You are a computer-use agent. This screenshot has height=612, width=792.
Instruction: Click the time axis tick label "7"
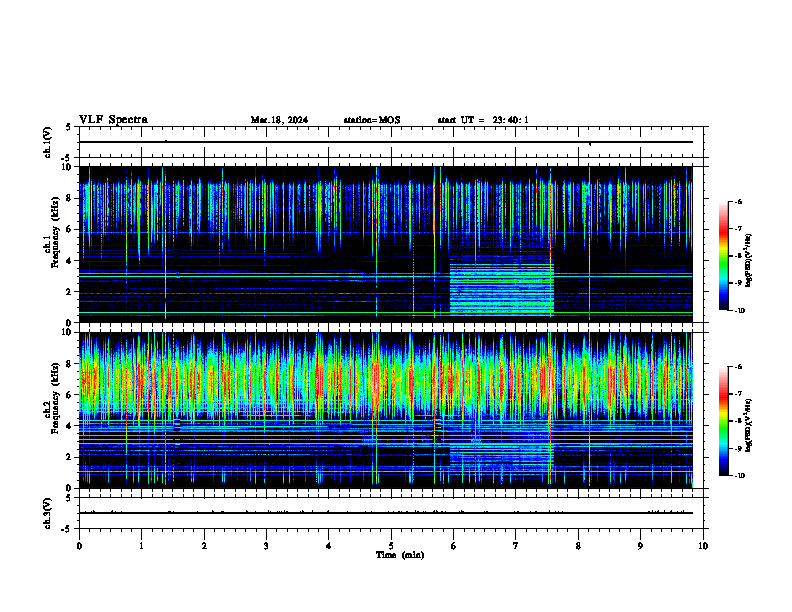click(516, 545)
